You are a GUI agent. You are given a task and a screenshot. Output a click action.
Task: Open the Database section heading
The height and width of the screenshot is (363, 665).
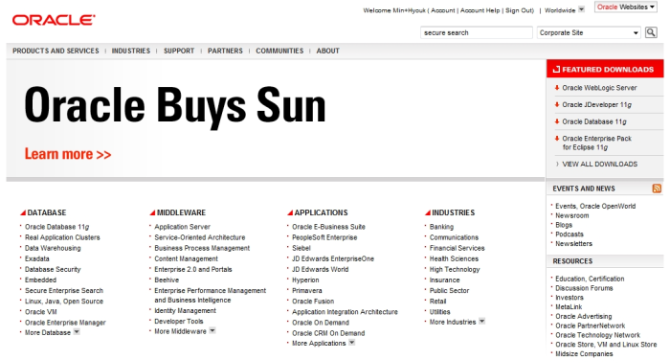pos(47,212)
